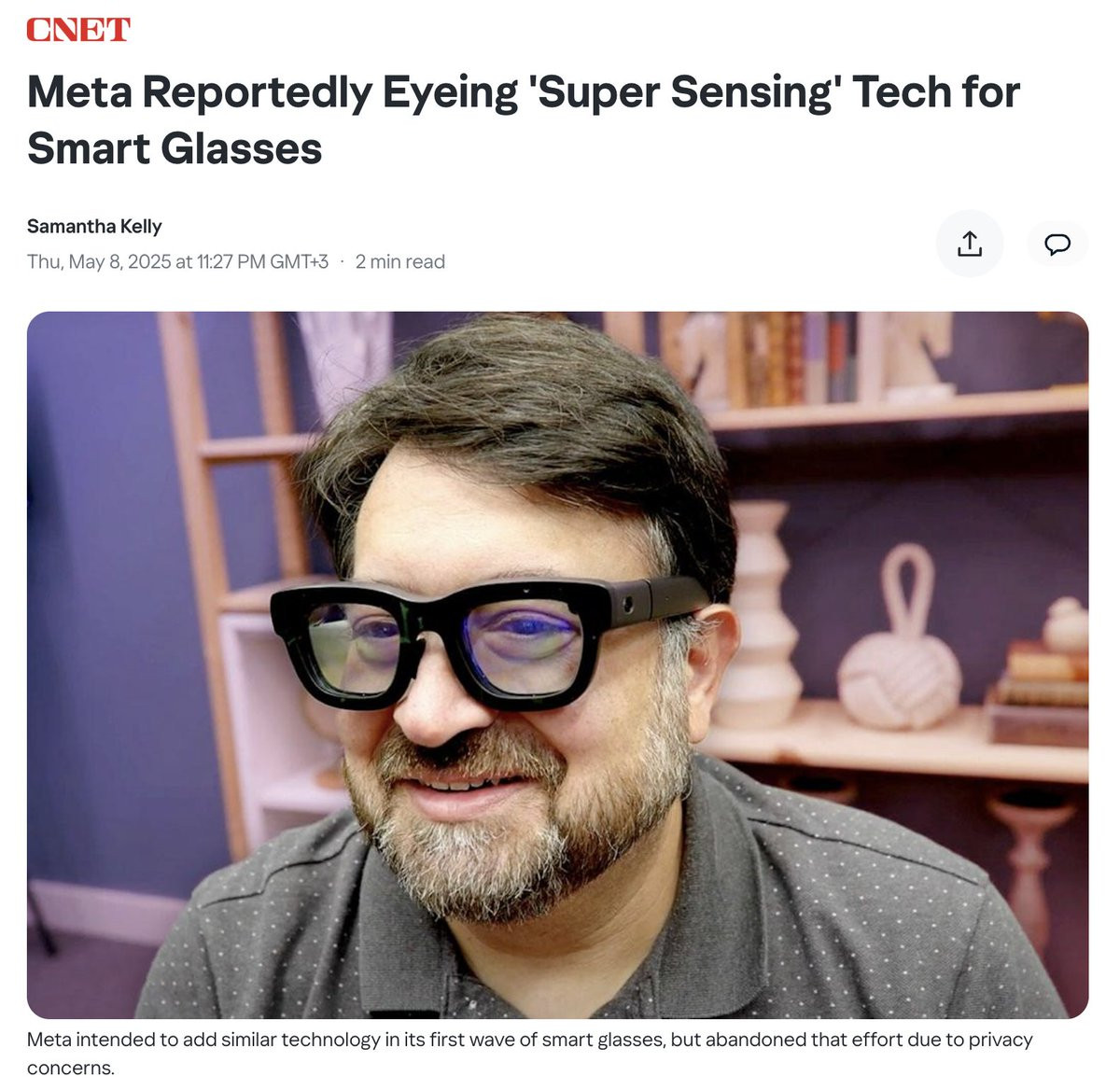
Task: Open comments via speech bubble icon
Action: click(1057, 245)
